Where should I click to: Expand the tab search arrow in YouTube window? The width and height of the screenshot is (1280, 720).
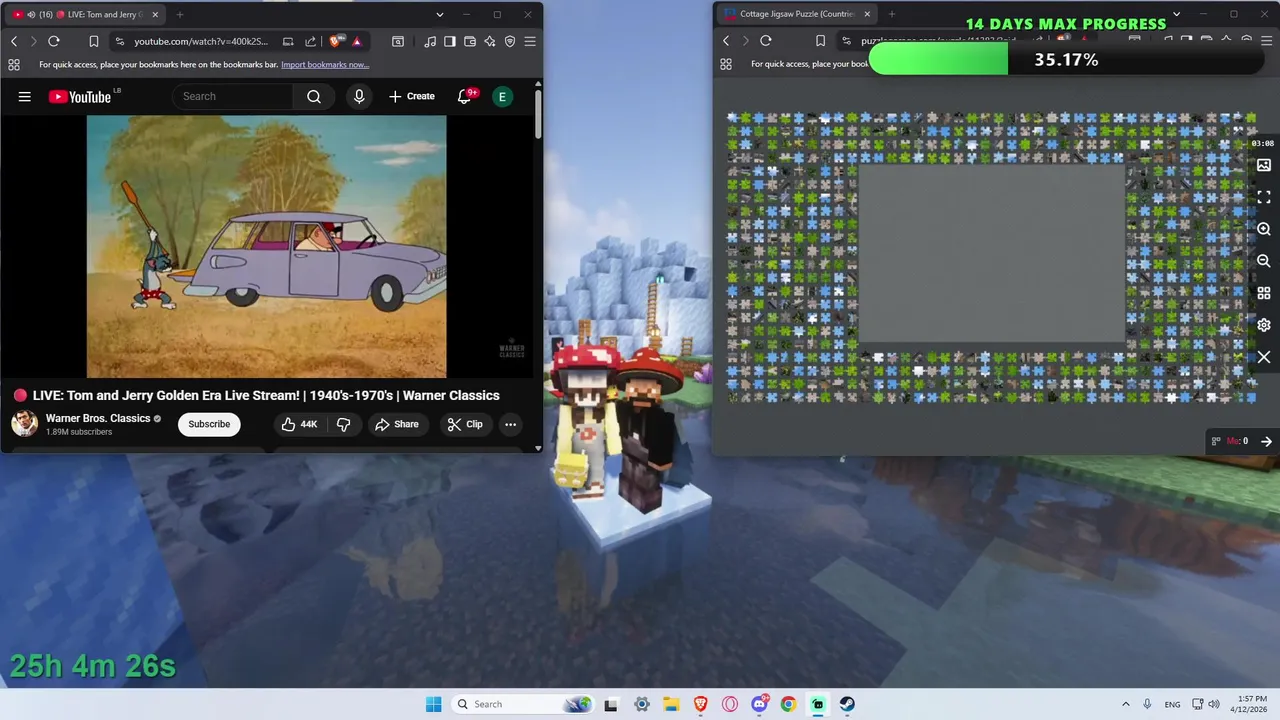[x=440, y=15]
